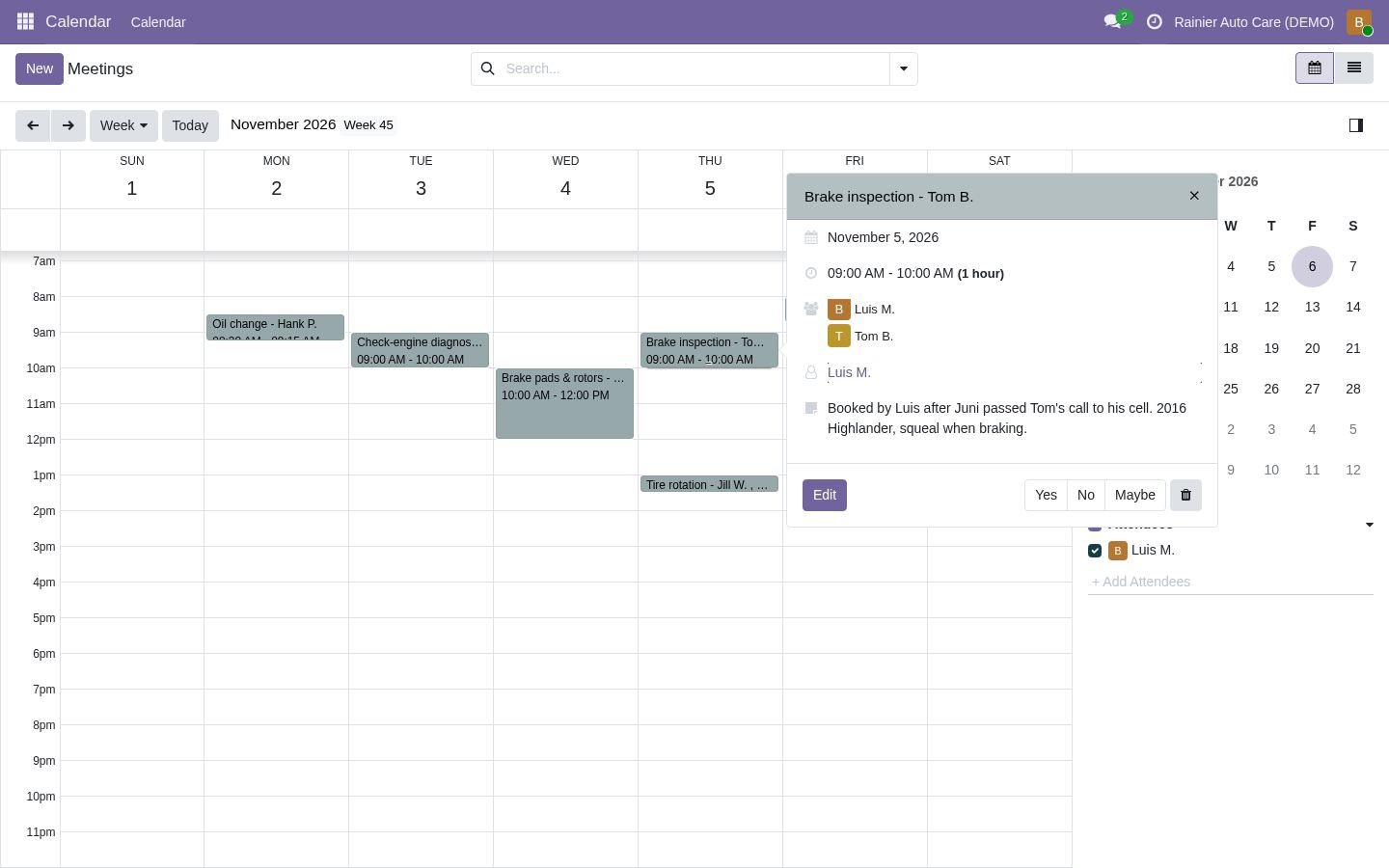Image resolution: width=1389 pixels, height=868 pixels.
Task: Respond Maybe to the meeting
Action: pyautogui.click(x=1134, y=495)
